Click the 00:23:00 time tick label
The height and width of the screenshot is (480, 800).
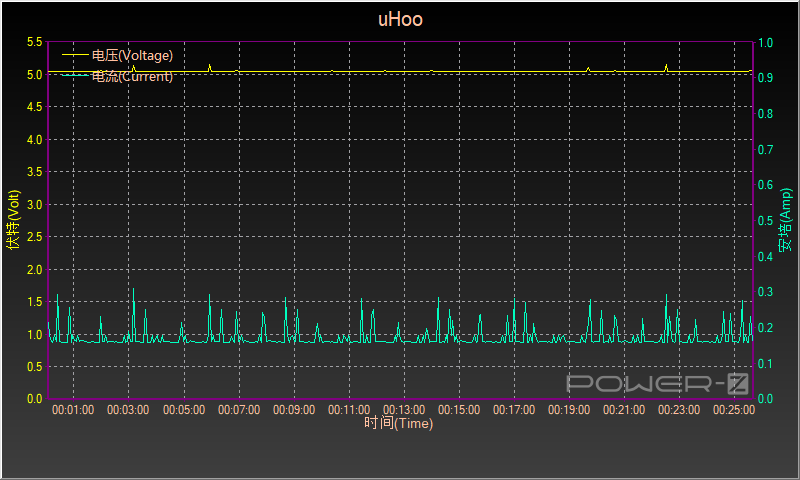(x=679, y=410)
